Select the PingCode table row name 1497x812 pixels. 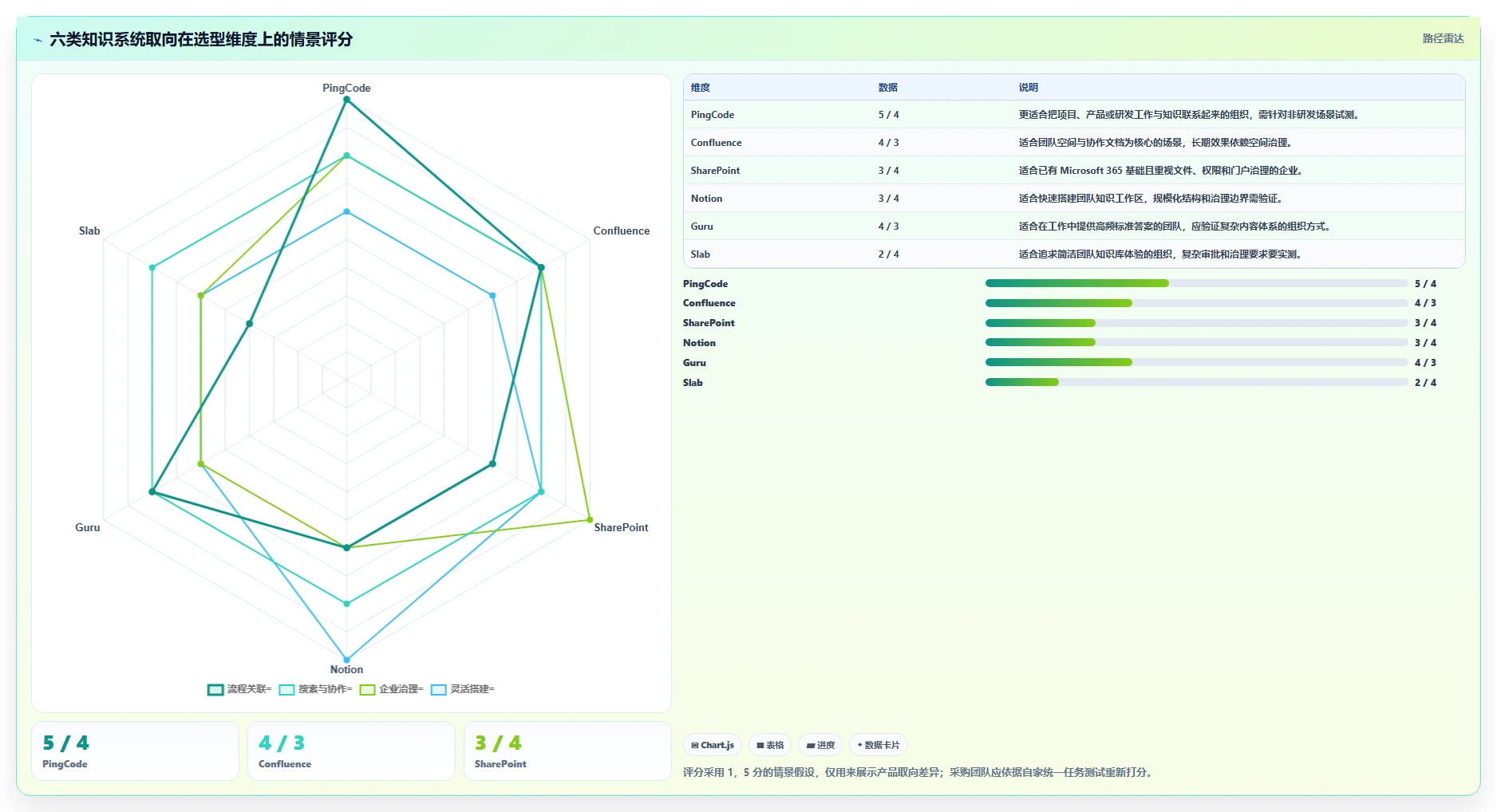[x=713, y=115]
